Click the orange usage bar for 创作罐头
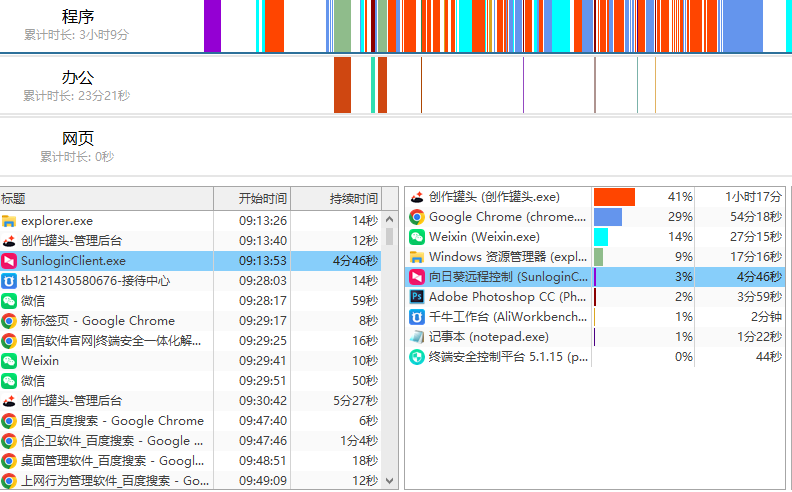 (614, 197)
